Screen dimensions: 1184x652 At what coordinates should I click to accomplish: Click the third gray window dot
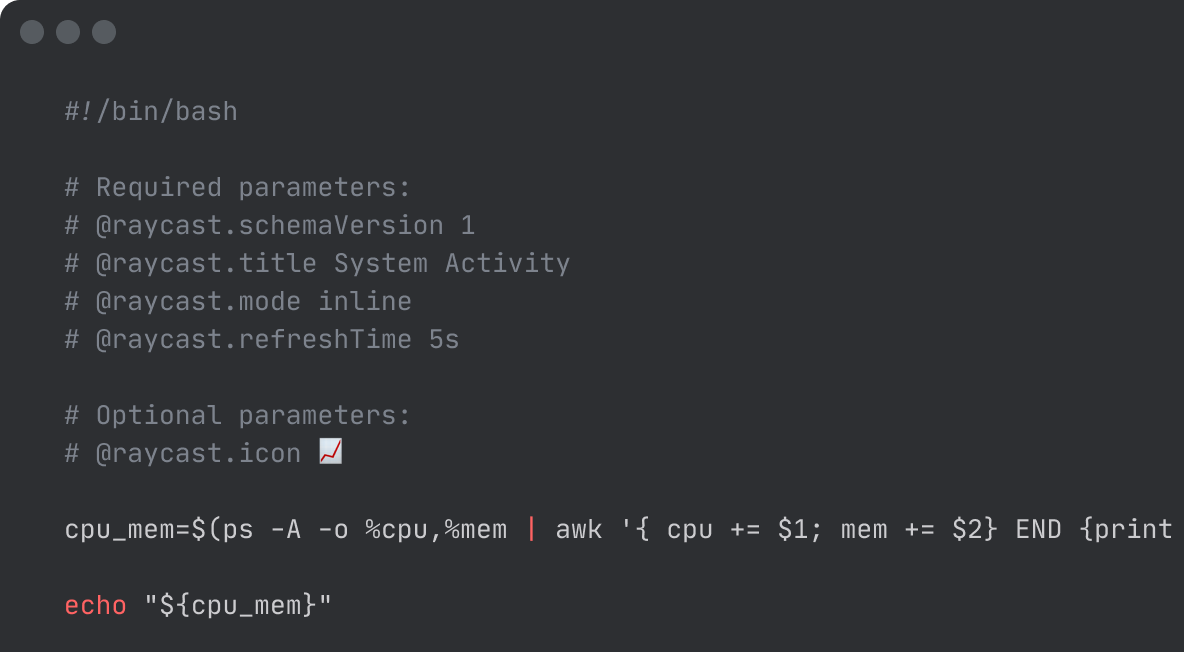point(104,32)
